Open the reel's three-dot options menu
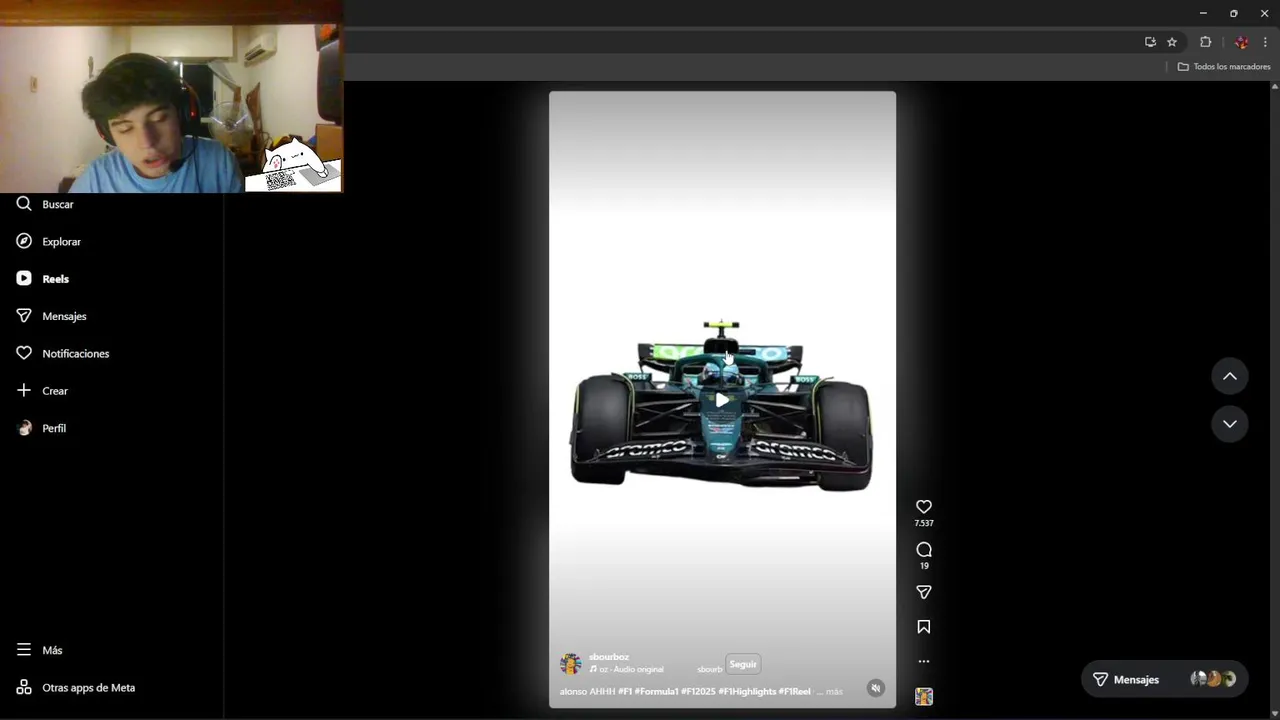 [924, 661]
